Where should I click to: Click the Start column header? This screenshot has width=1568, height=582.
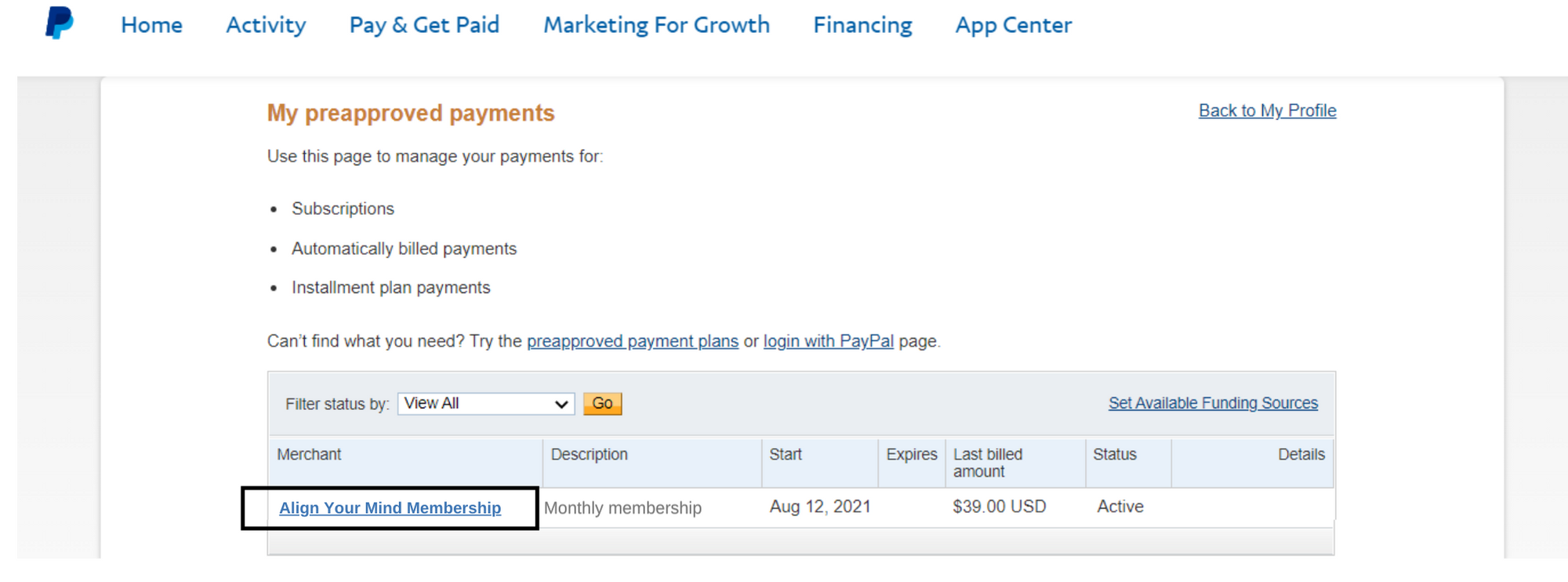click(786, 455)
